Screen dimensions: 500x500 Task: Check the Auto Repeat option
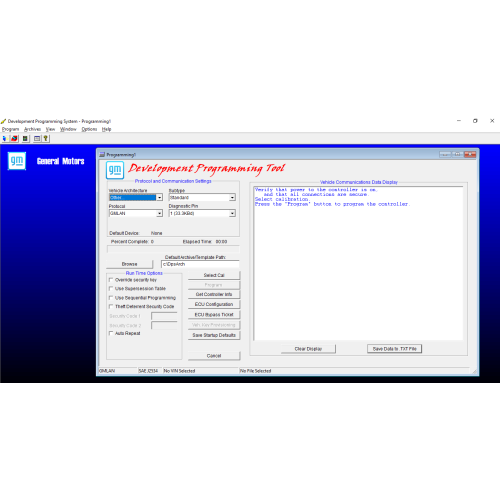coord(111,333)
